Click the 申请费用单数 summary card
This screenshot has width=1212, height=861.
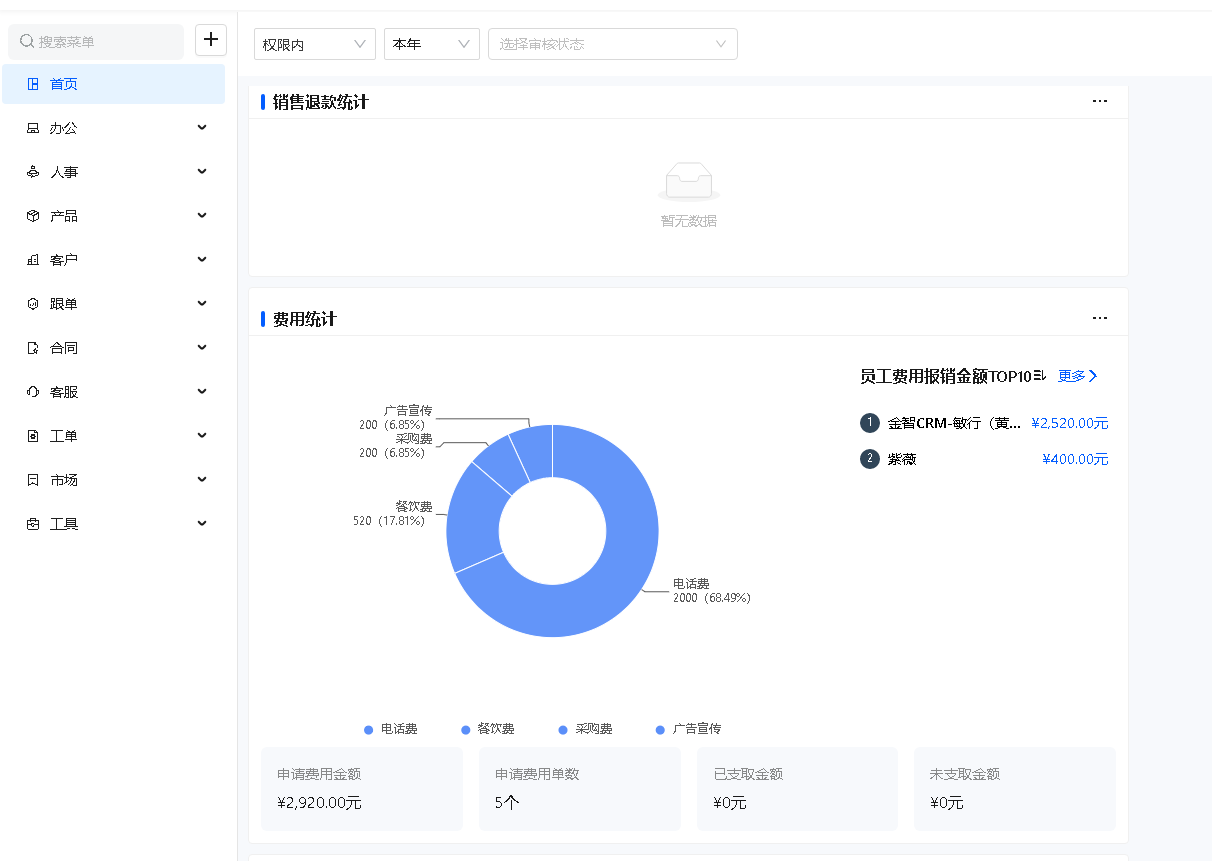(x=580, y=788)
